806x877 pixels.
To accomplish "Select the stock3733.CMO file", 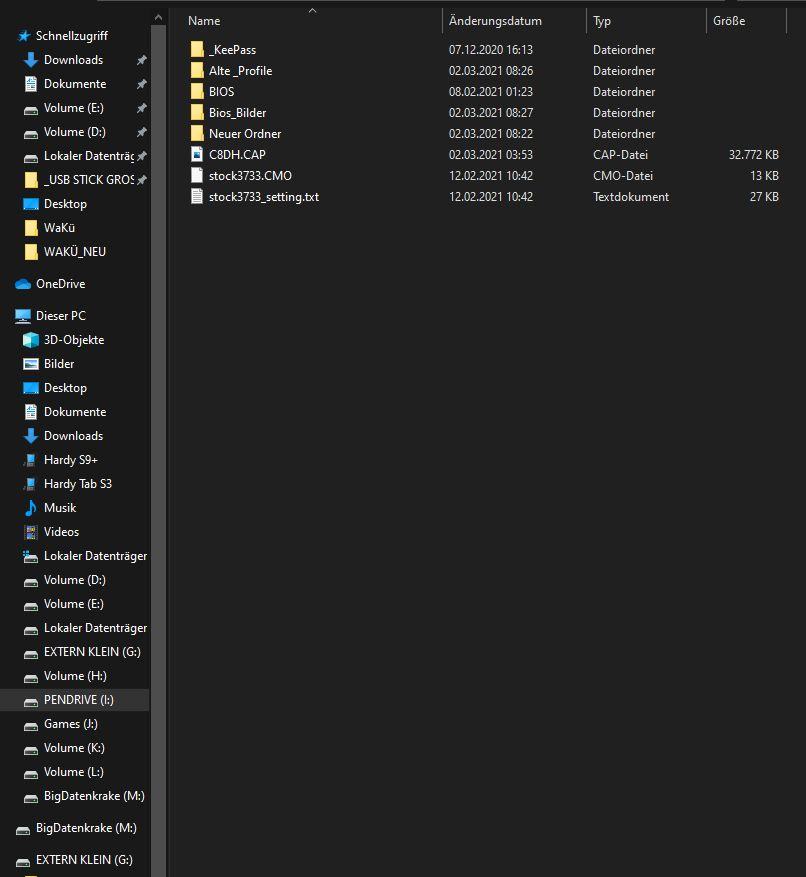I will [250, 176].
